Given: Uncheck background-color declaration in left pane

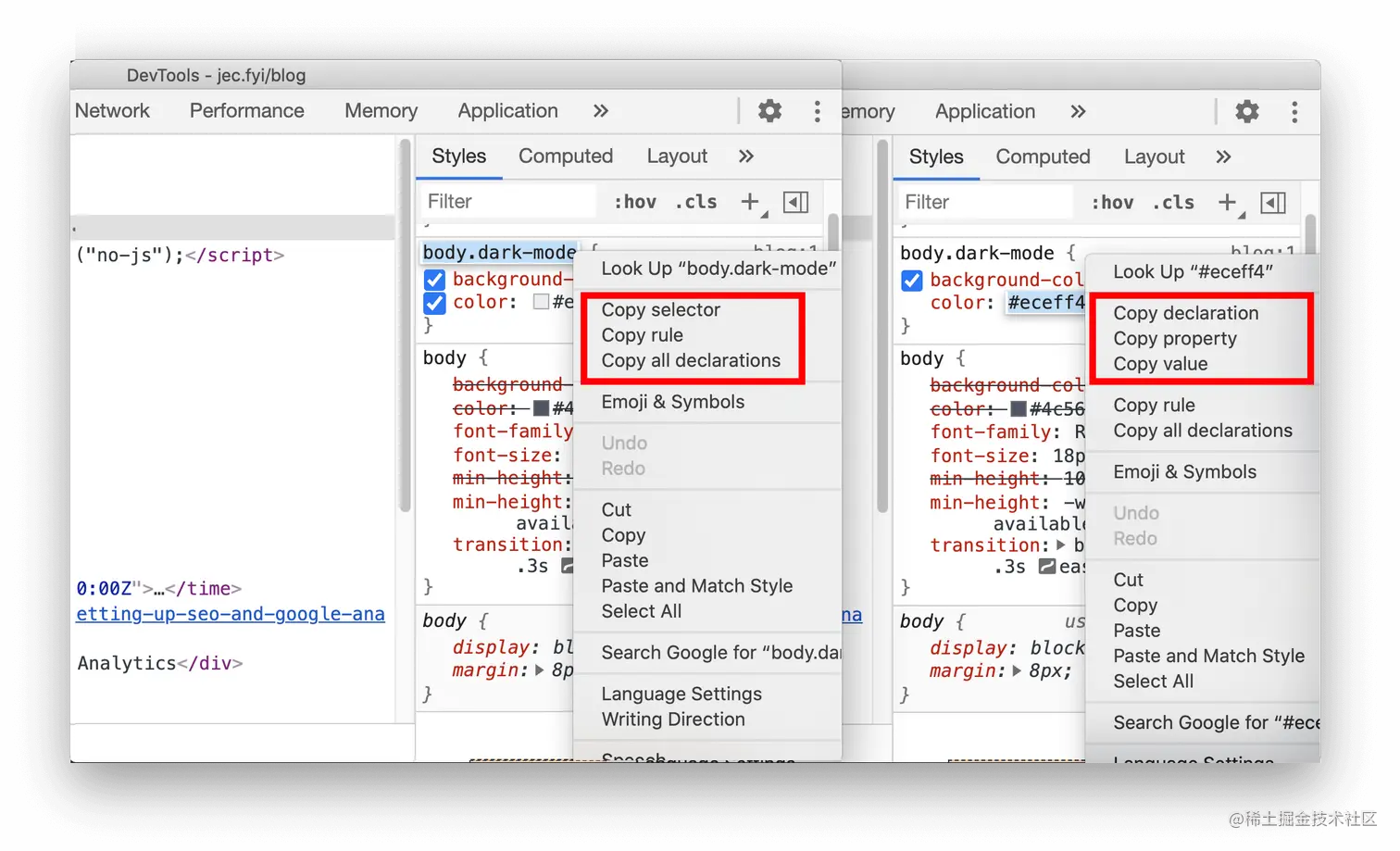Looking at the screenshot, I should (434, 280).
